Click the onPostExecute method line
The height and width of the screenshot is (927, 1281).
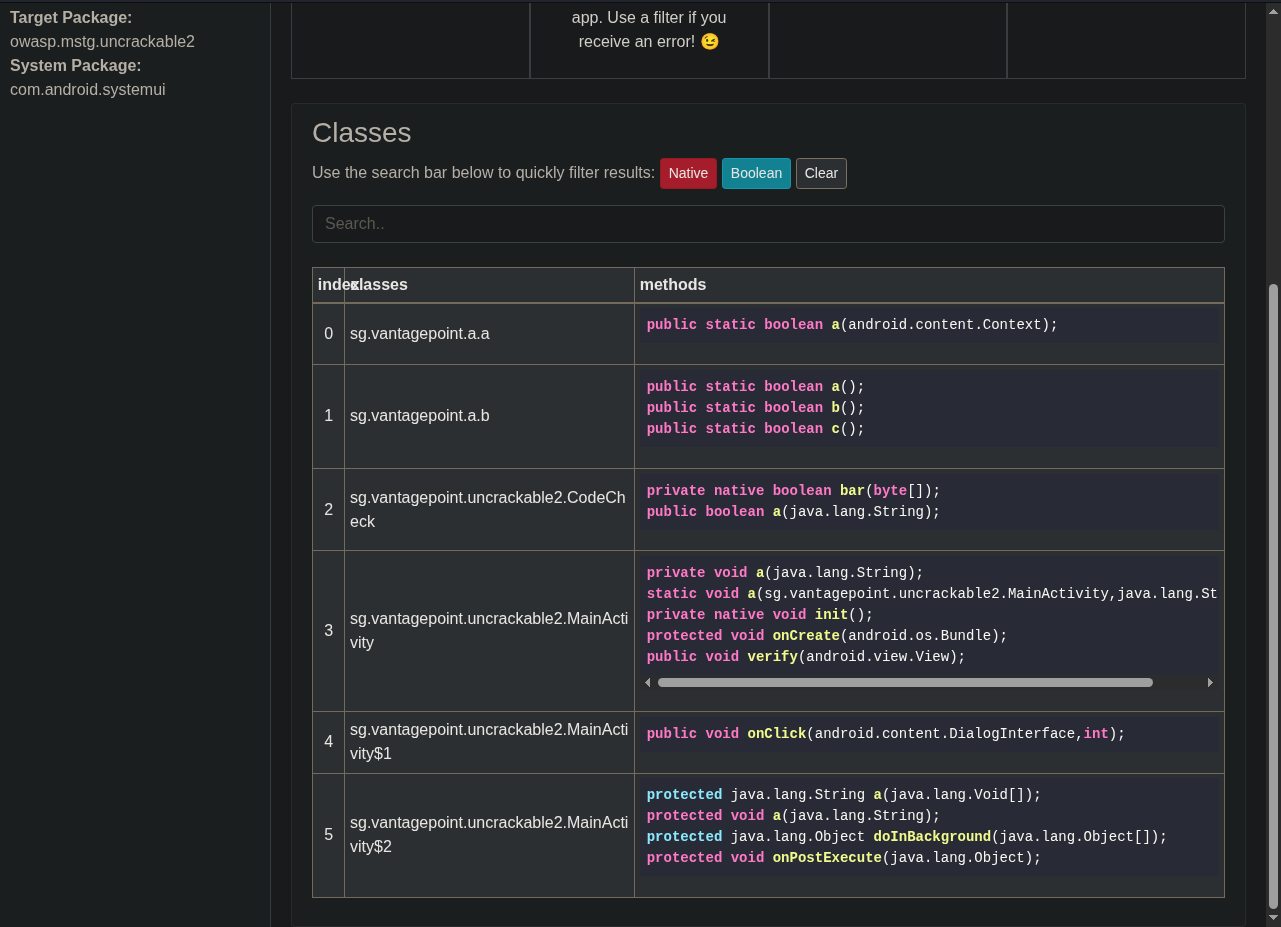pyautogui.click(x=843, y=858)
